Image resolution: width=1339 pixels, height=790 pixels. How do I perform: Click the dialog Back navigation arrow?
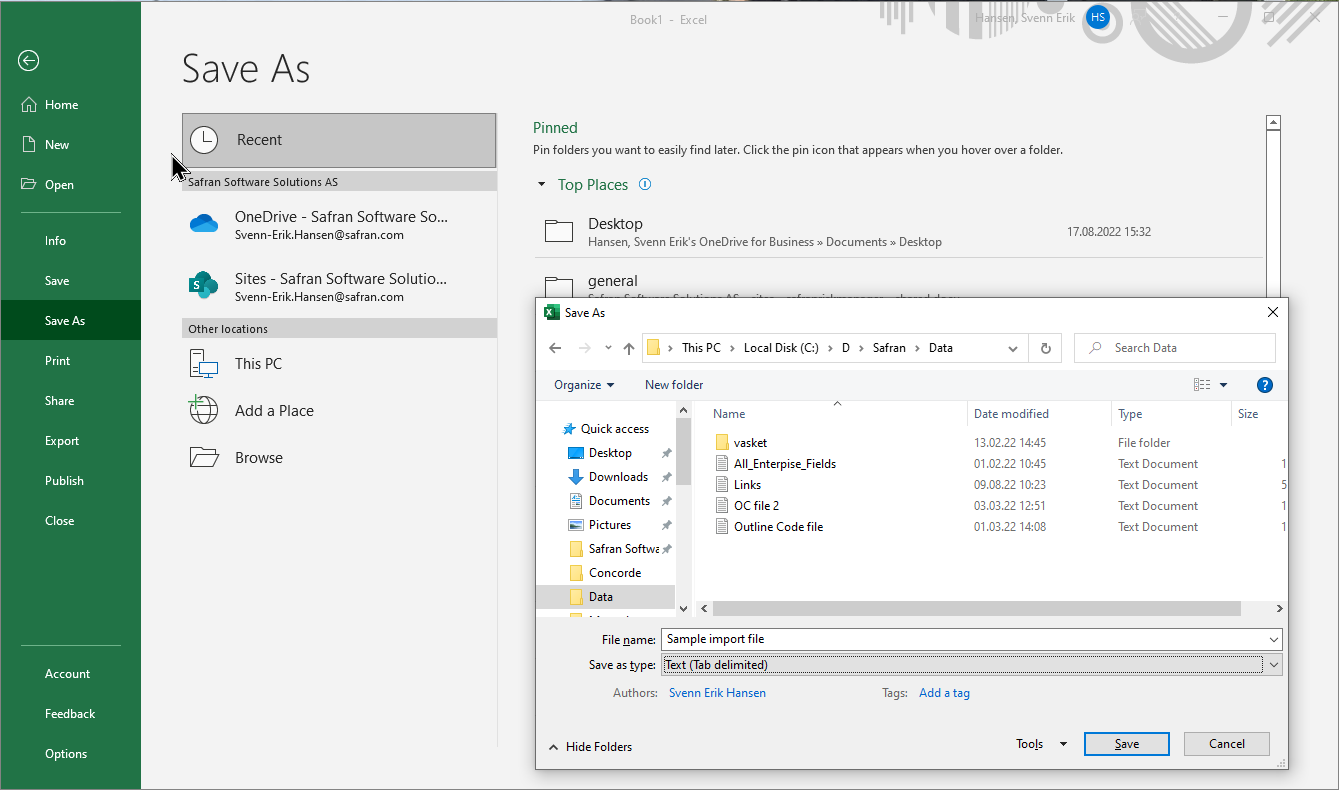pos(556,348)
